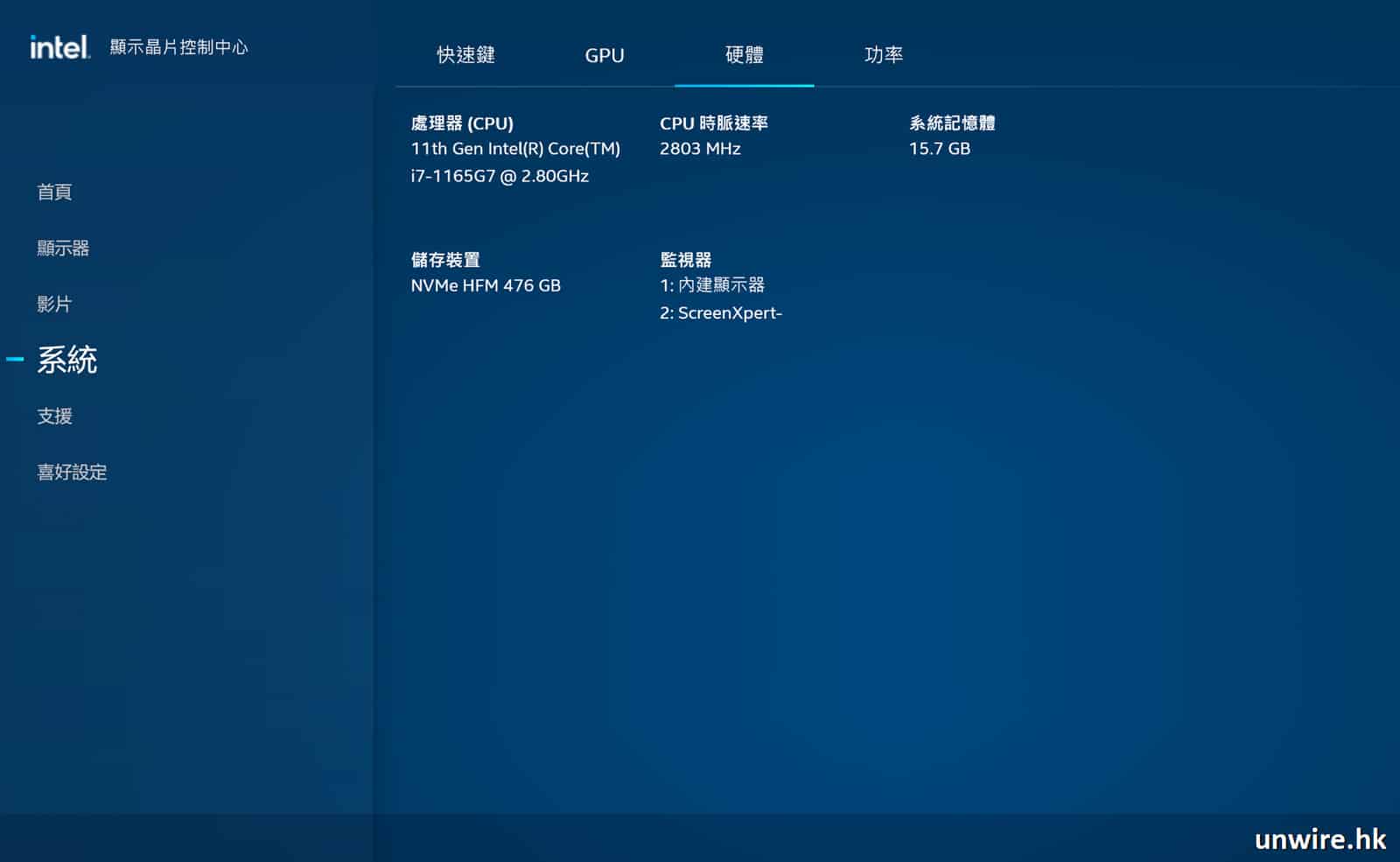Go to 首頁 in the sidebar

click(x=54, y=192)
